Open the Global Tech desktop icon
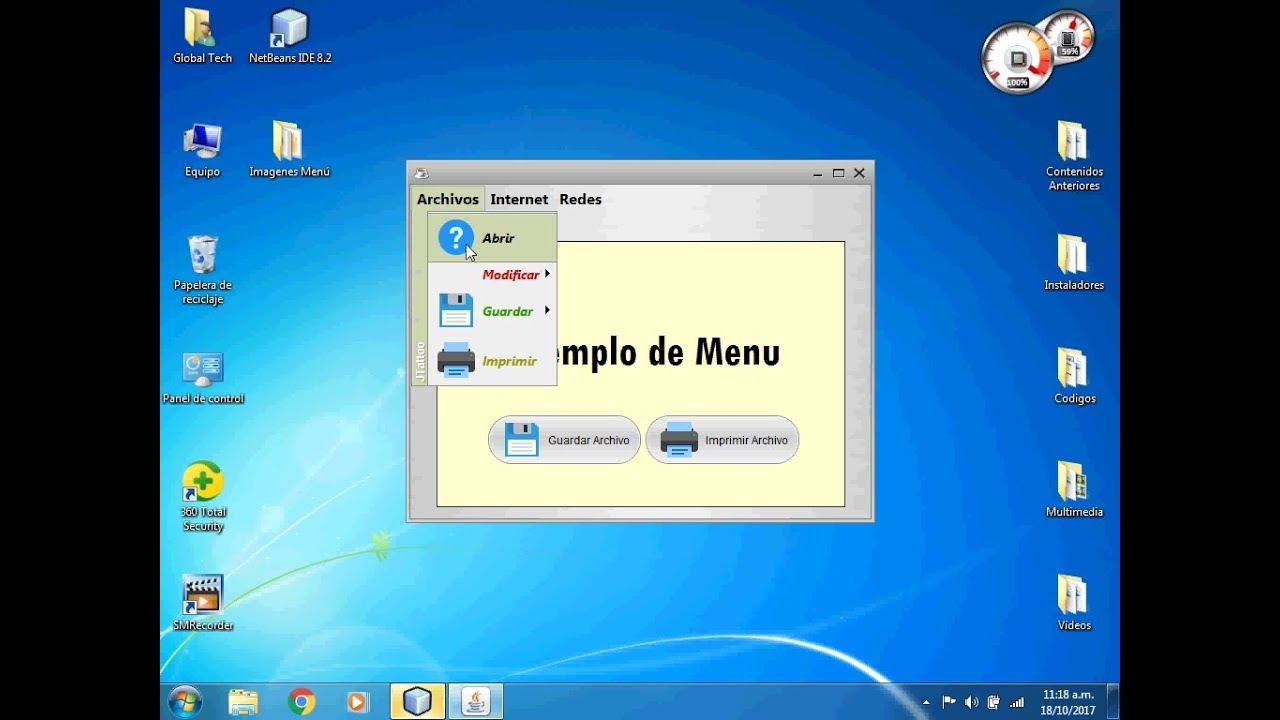 point(202,37)
